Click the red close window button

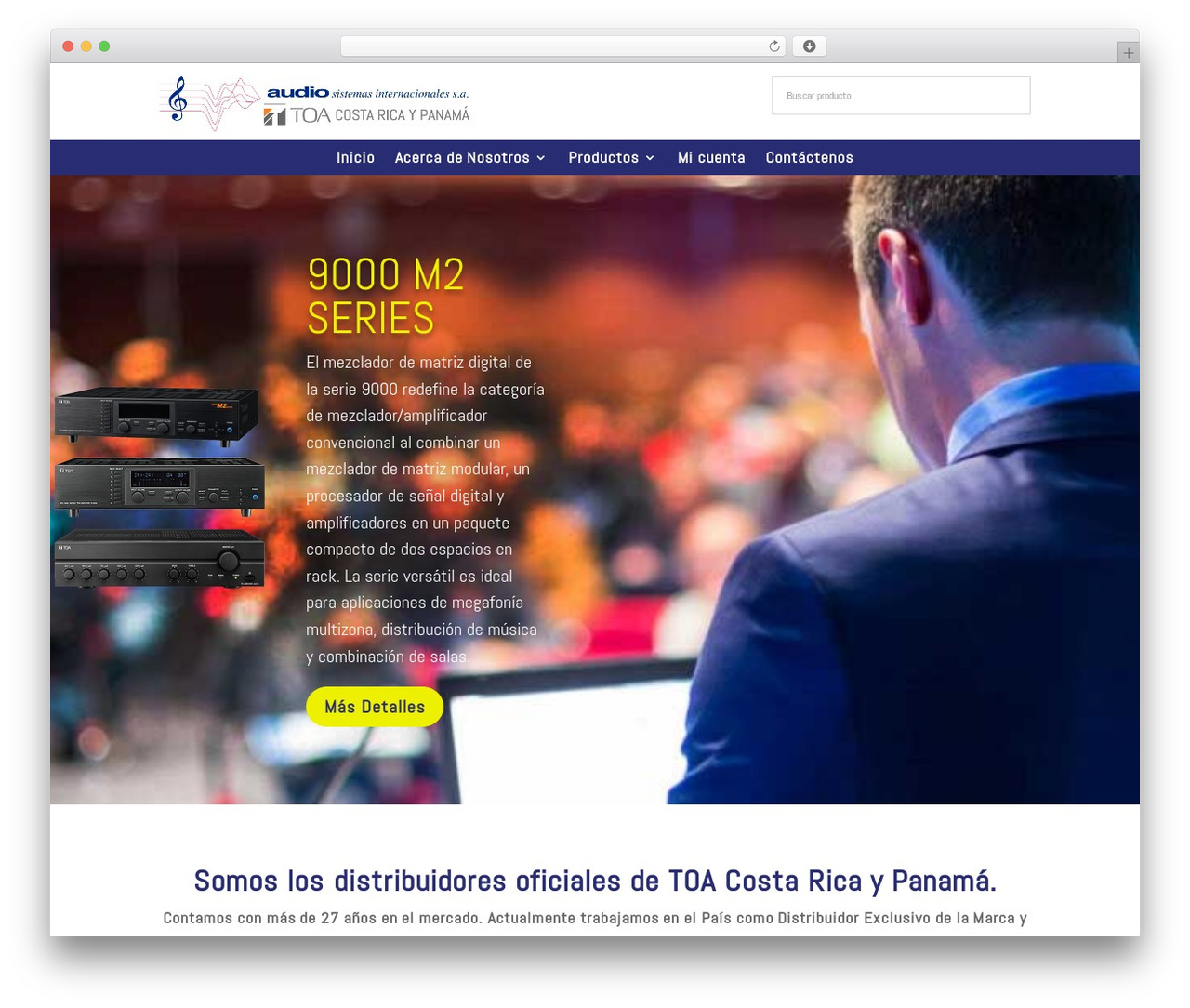click(68, 46)
